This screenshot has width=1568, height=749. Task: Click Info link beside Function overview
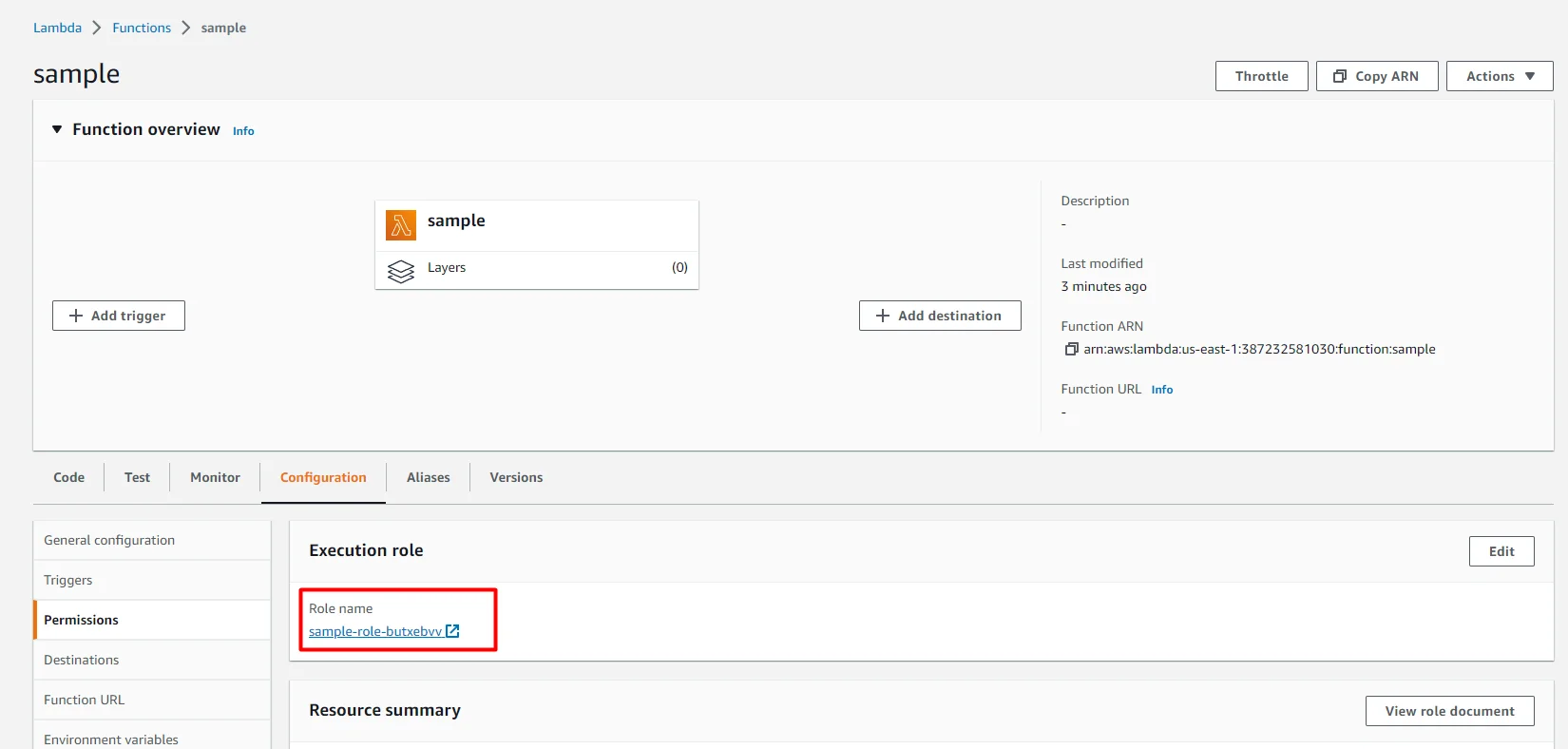click(x=243, y=131)
